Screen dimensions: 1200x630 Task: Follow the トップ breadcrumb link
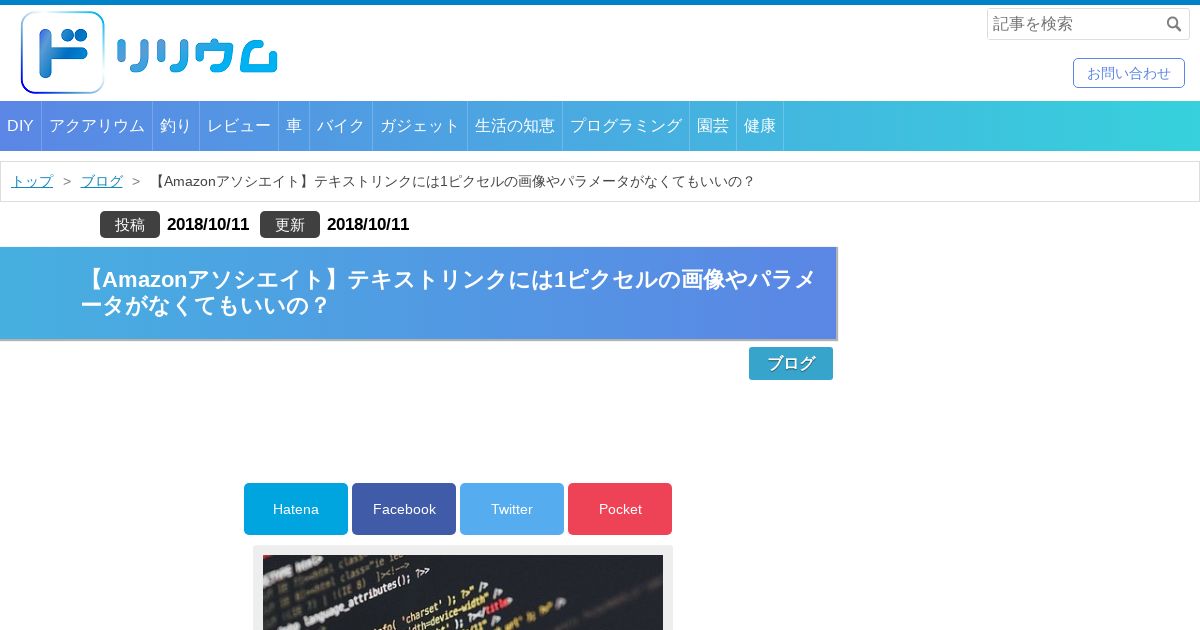(32, 181)
